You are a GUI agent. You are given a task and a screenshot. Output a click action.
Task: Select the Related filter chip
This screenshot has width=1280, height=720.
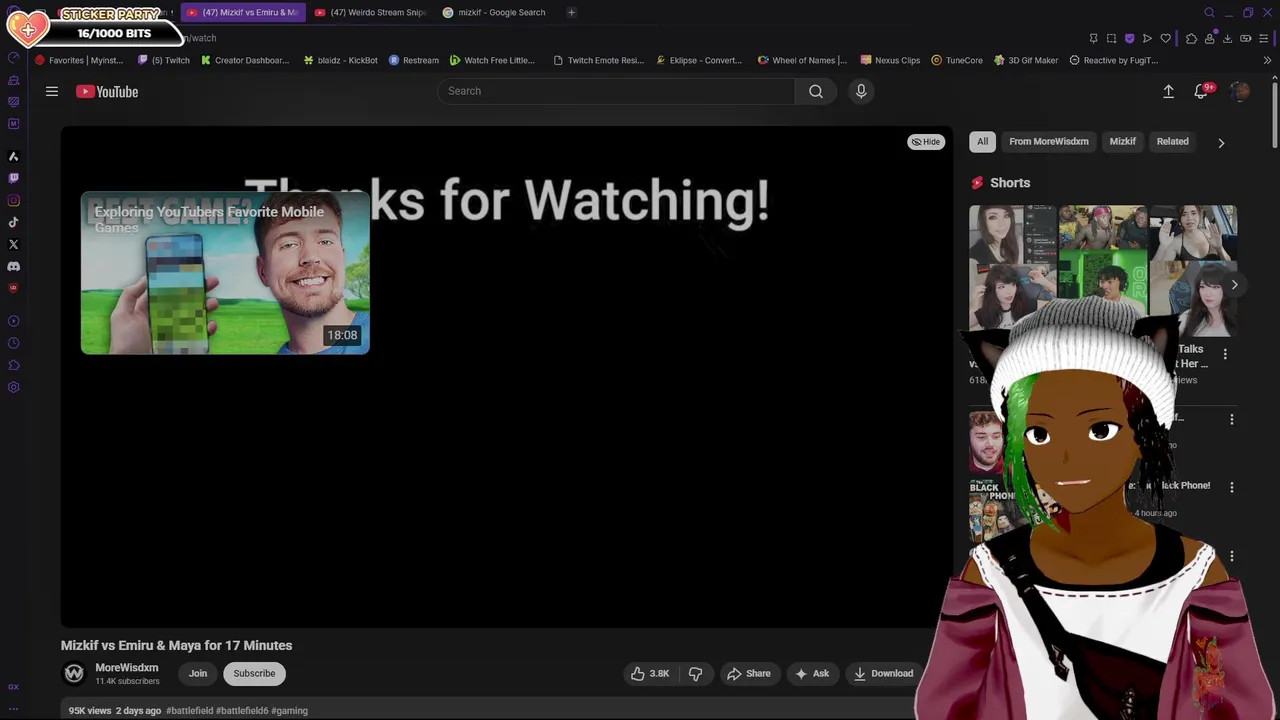click(x=1172, y=142)
